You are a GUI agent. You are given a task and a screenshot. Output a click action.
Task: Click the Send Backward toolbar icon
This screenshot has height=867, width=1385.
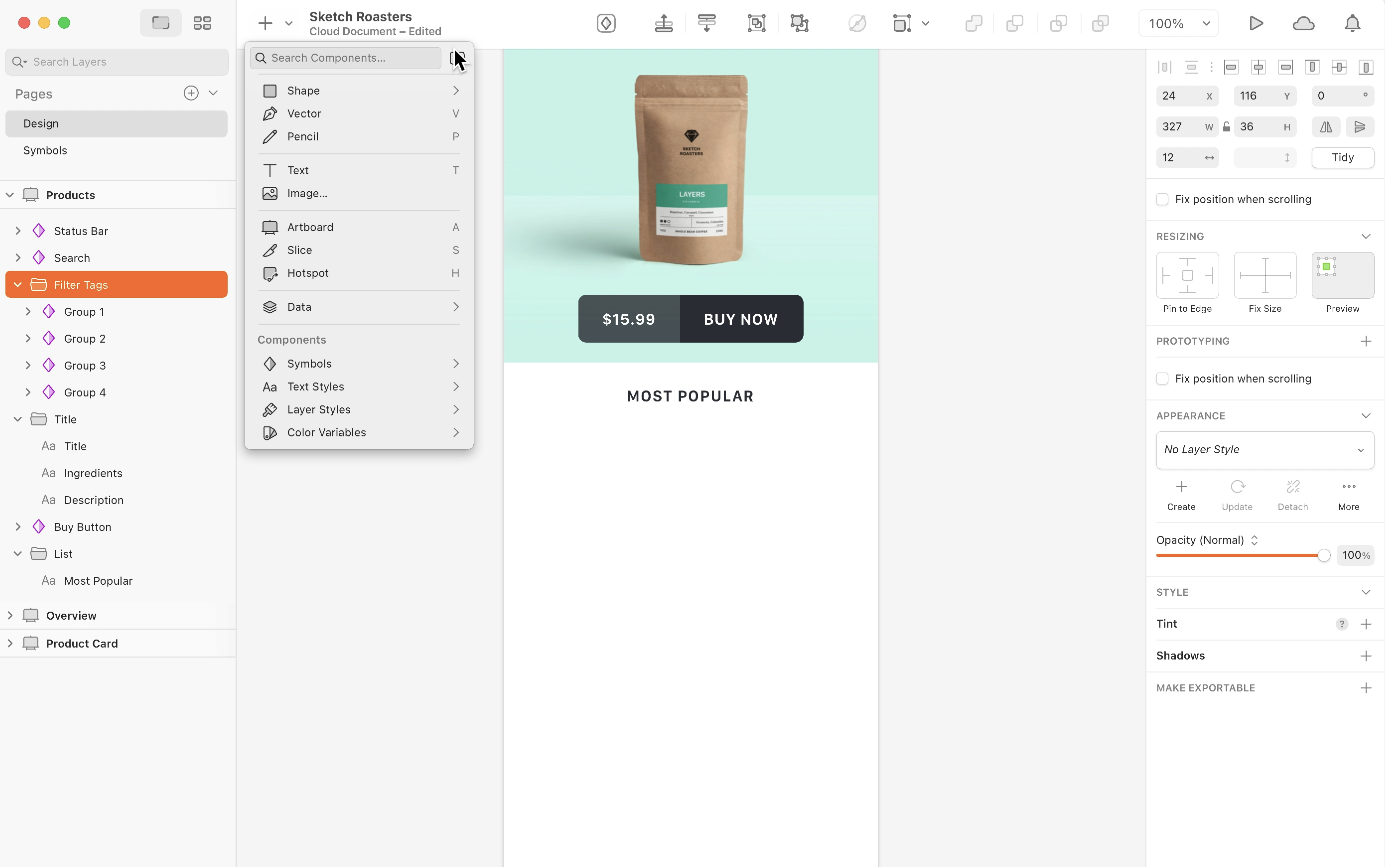[x=707, y=23]
